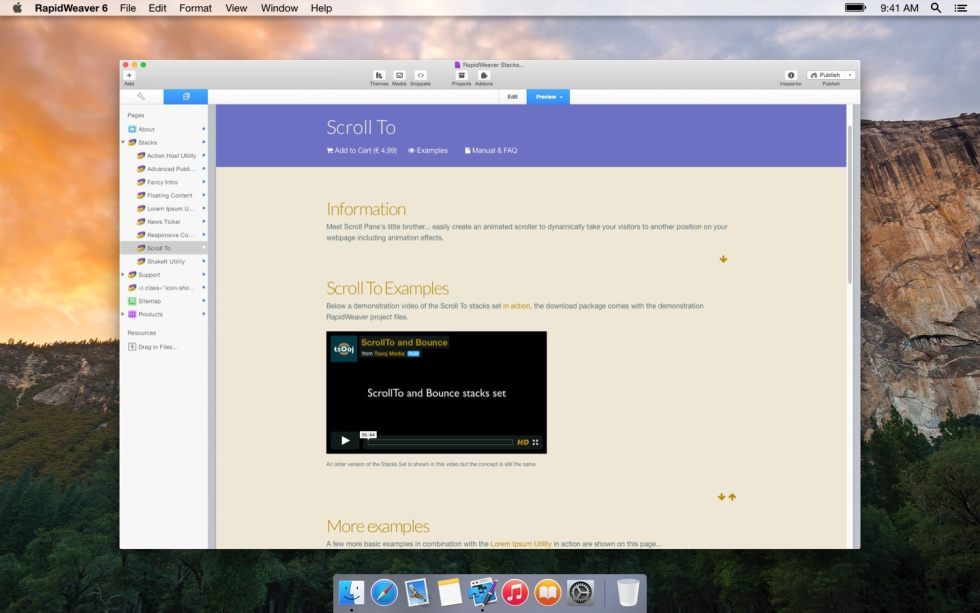Screen dimensions: 980x613
Task: Click the preview vertical scrollbar
Action: [x=850, y=204]
